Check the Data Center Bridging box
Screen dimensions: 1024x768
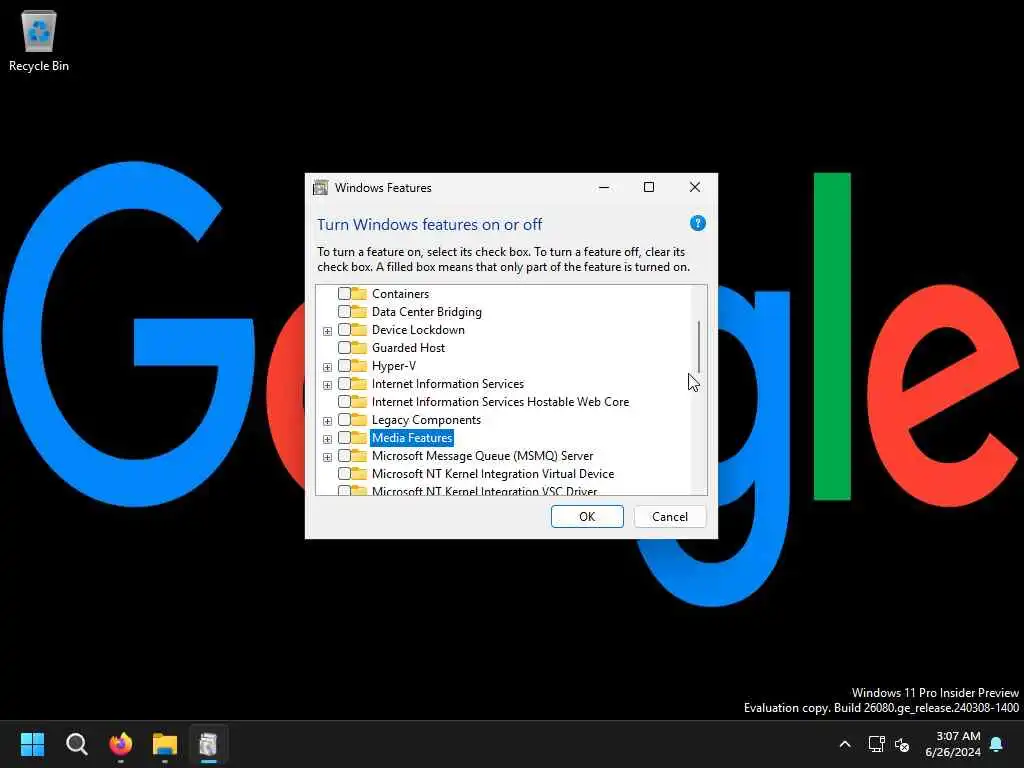(x=344, y=312)
